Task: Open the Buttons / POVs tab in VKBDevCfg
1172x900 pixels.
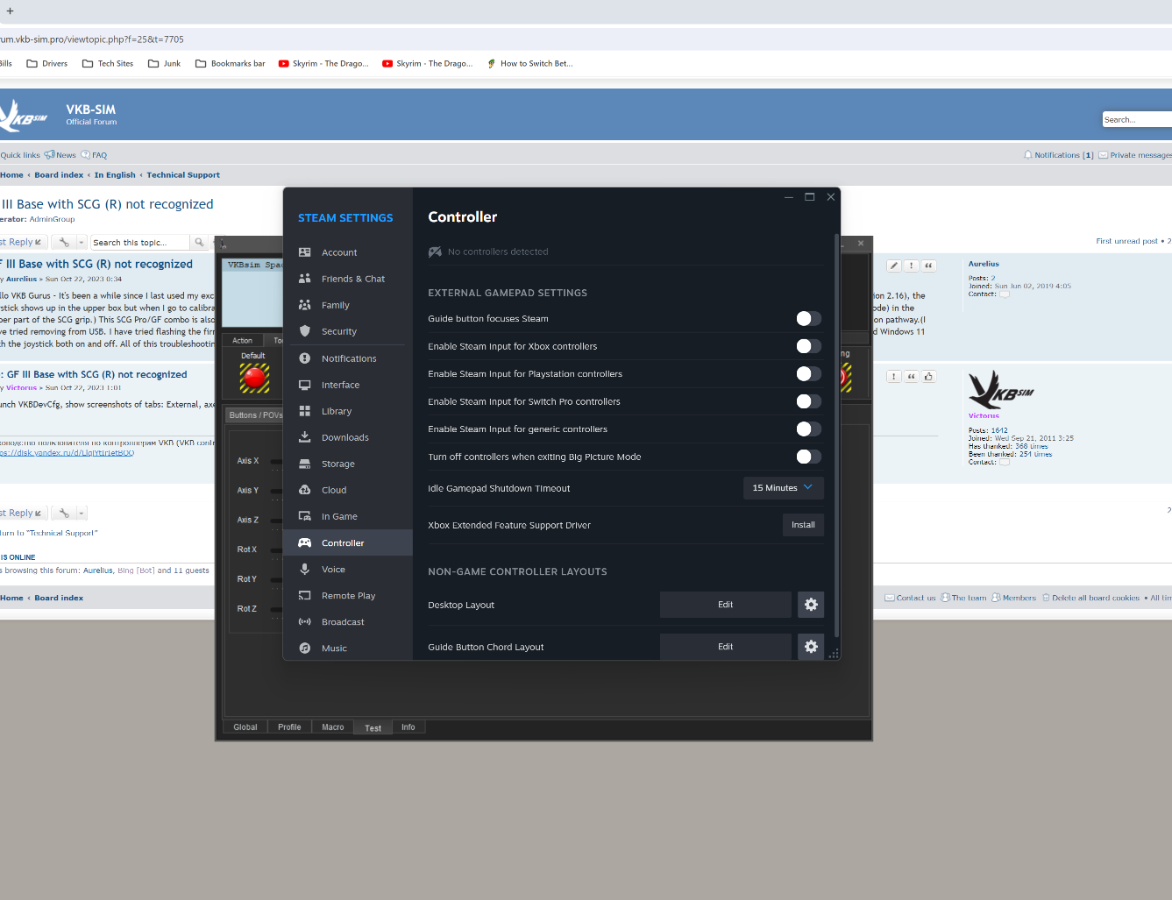Action: coord(255,415)
